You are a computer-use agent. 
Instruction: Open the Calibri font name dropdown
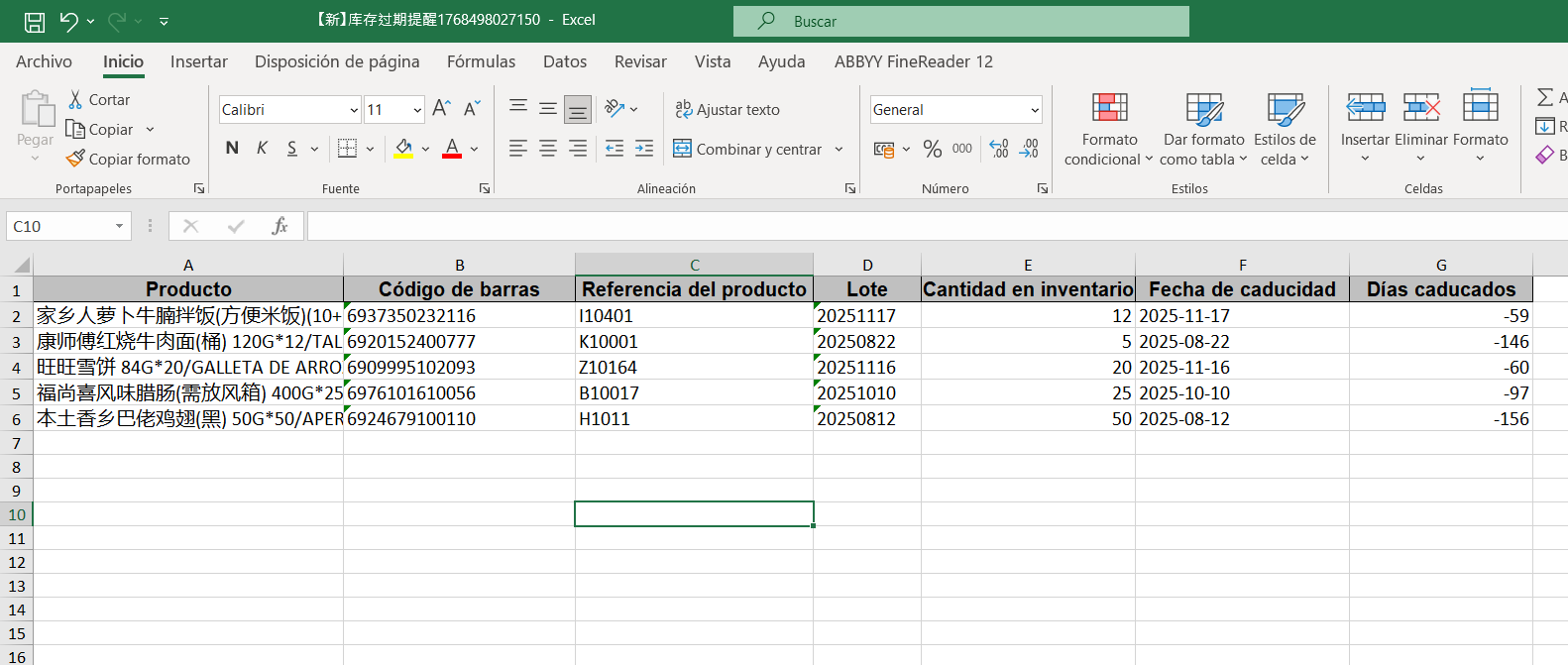(354, 110)
